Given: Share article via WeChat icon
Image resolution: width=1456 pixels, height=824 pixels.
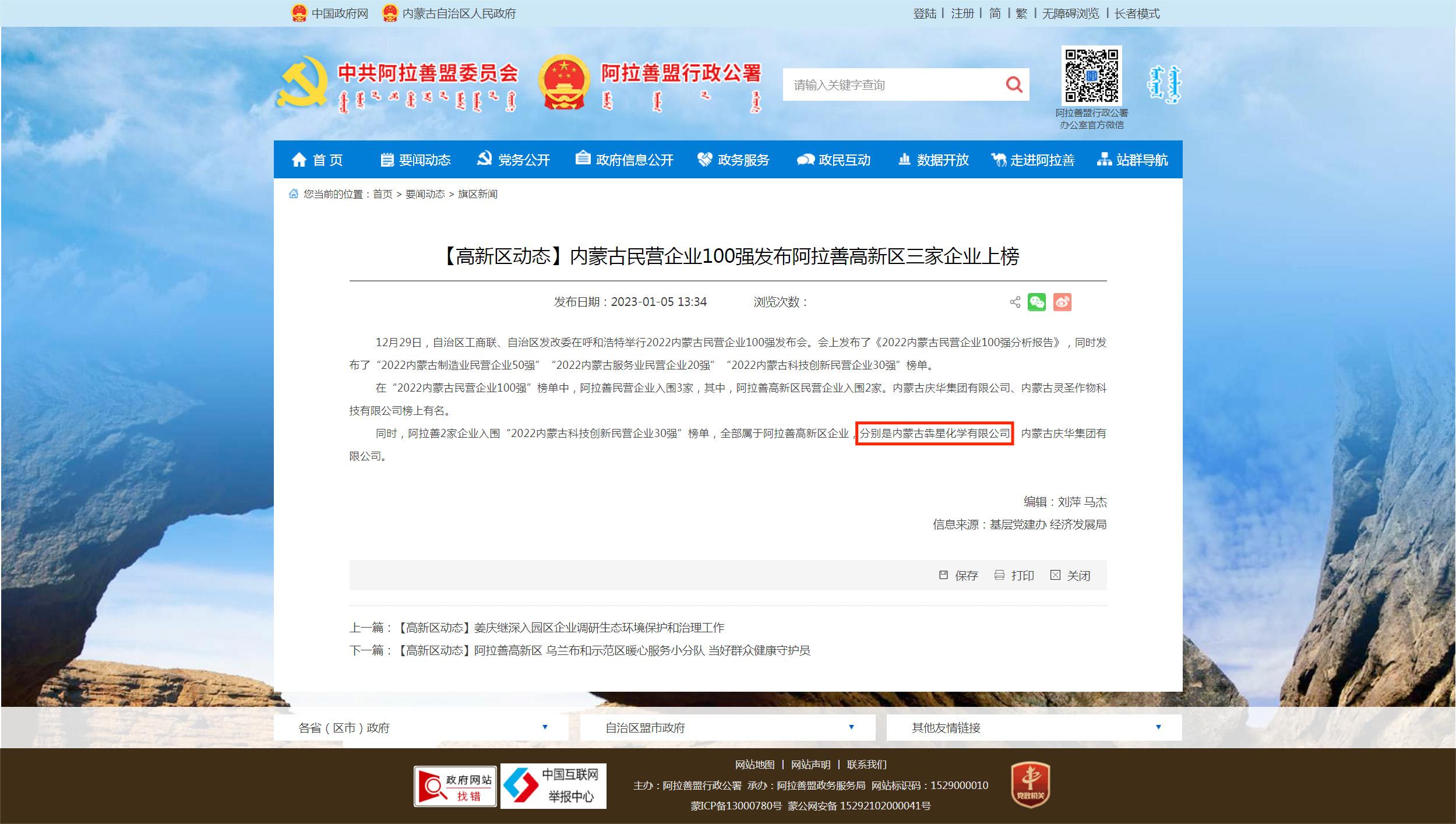Looking at the screenshot, I should click(1037, 302).
